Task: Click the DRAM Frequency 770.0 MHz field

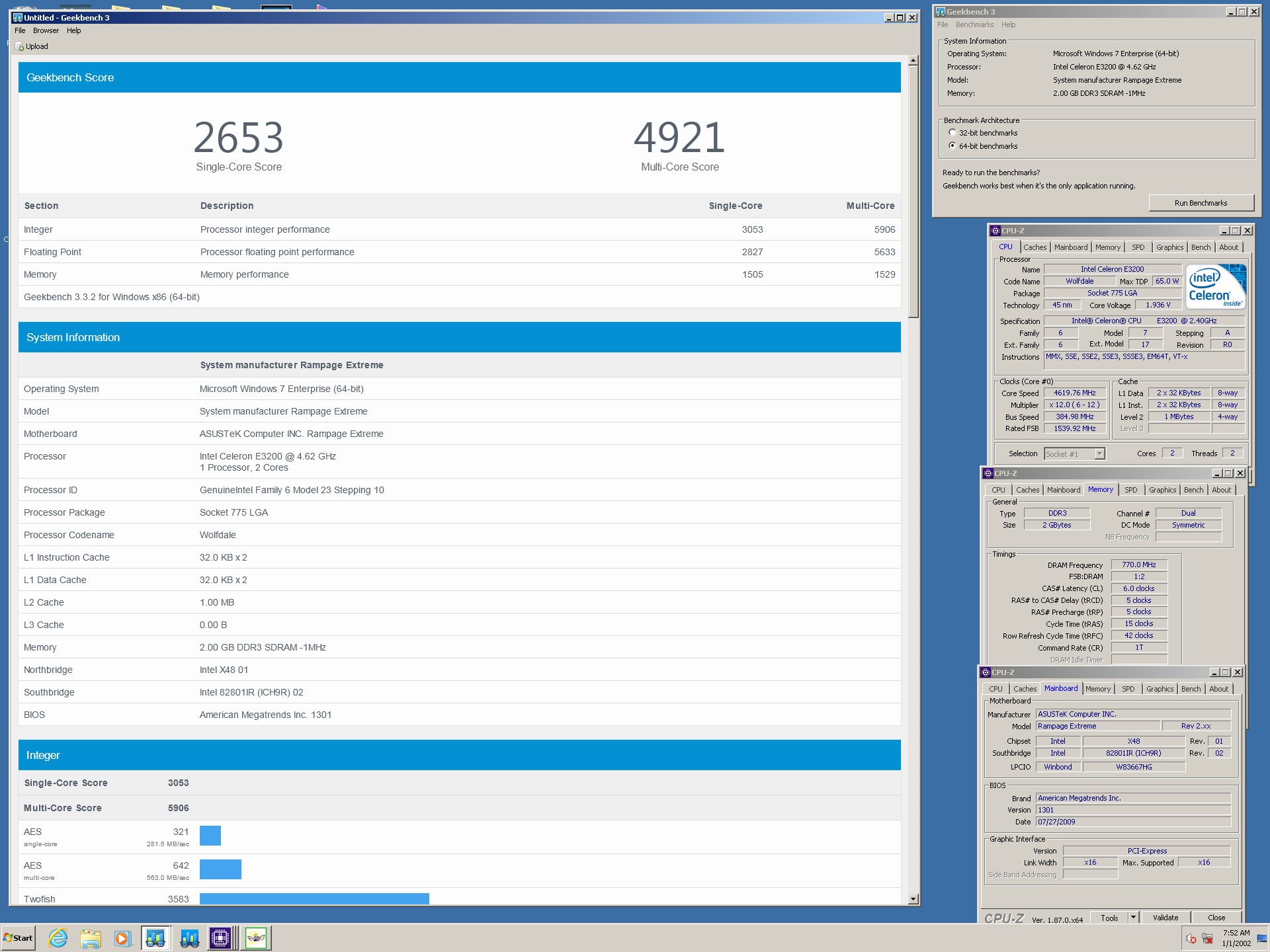Action: pyautogui.click(x=1138, y=565)
